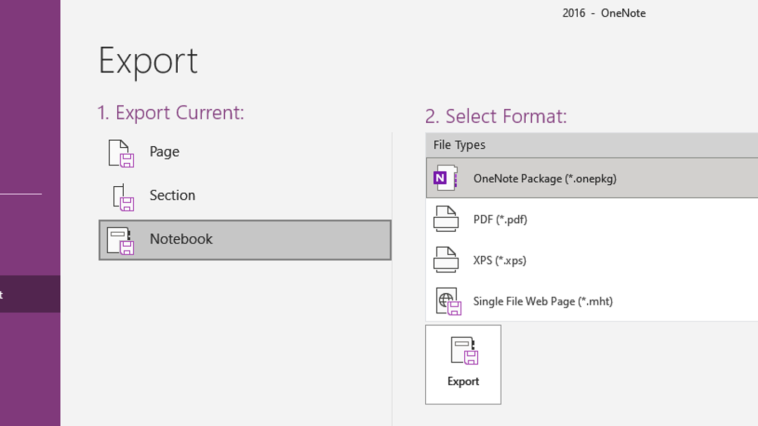Click the Page icon with save disk
Image resolution: width=758 pixels, height=426 pixels.
tap(121, 153)
